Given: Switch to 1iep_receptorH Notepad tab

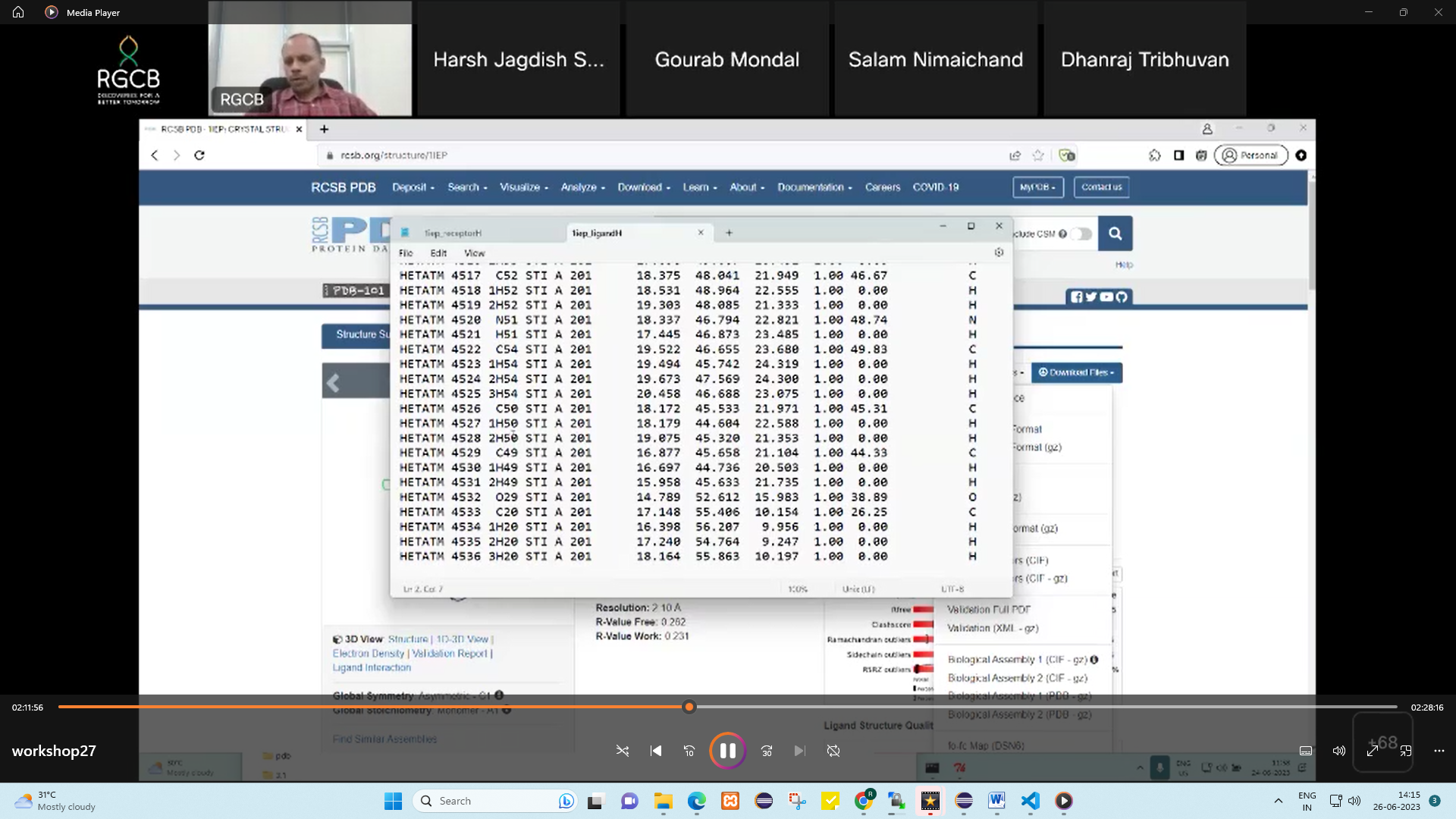Looking at the screenshot, I should coord(453,233).
